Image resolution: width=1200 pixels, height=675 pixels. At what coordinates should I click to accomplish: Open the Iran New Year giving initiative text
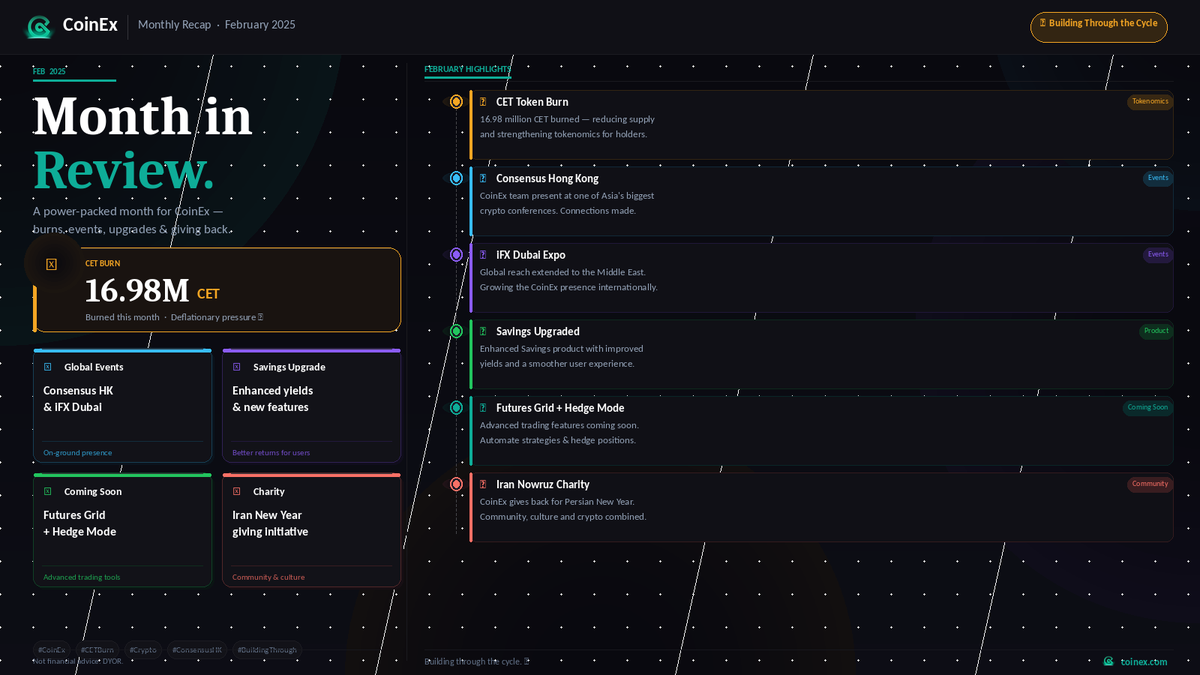click(x=270, y=523)
